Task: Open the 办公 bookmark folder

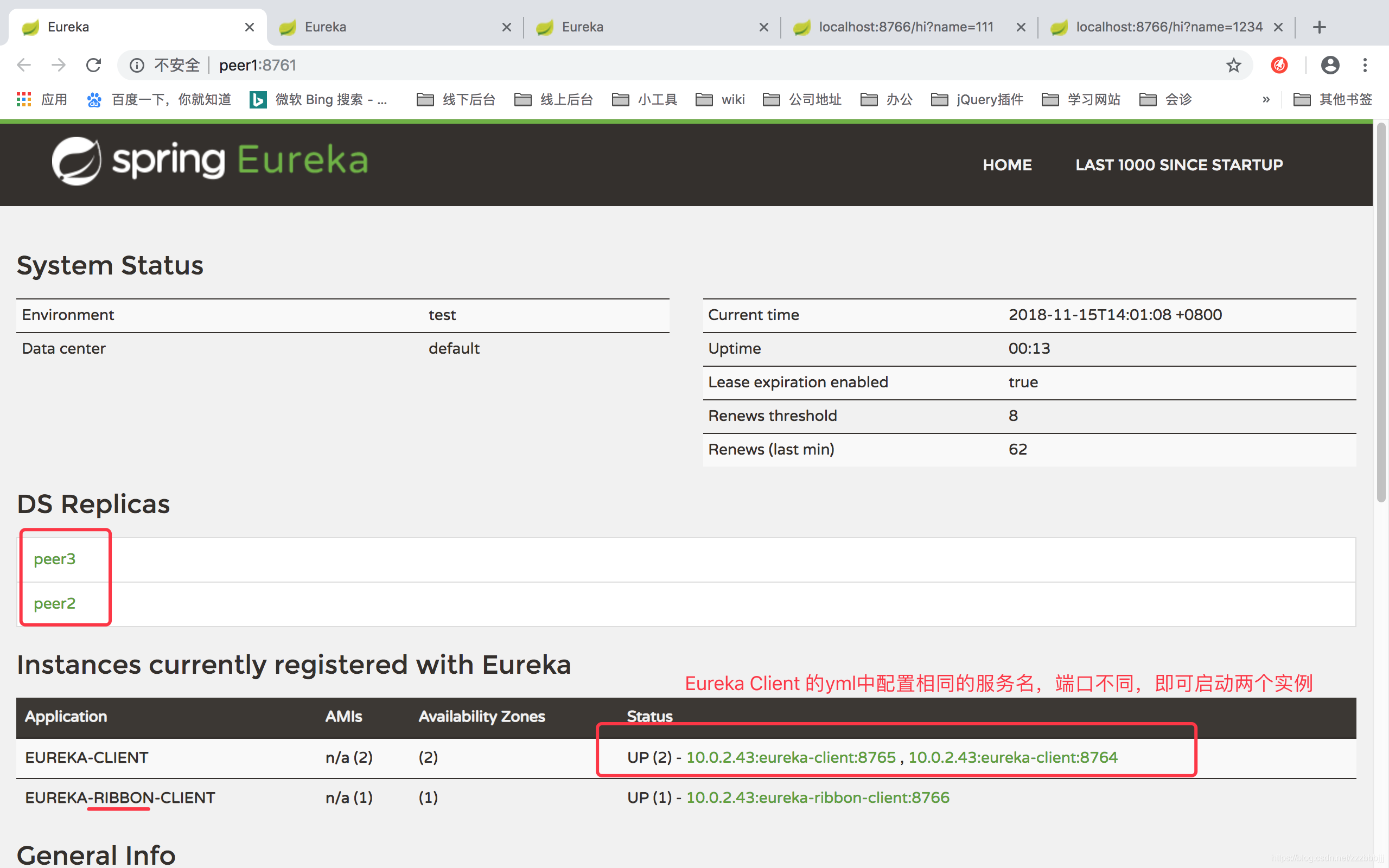Action: (886, 100)
